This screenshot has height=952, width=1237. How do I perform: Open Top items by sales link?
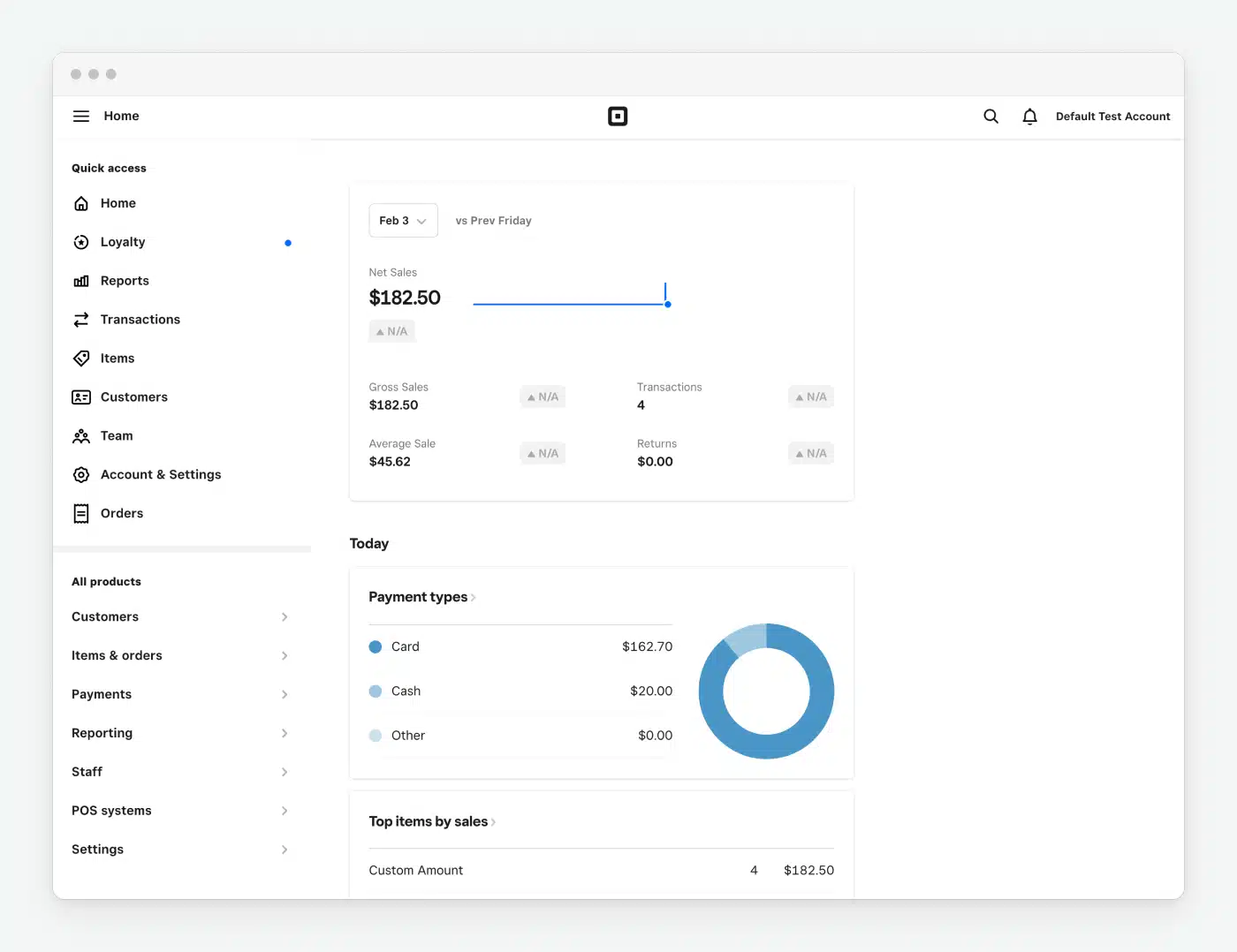[431, 821]
